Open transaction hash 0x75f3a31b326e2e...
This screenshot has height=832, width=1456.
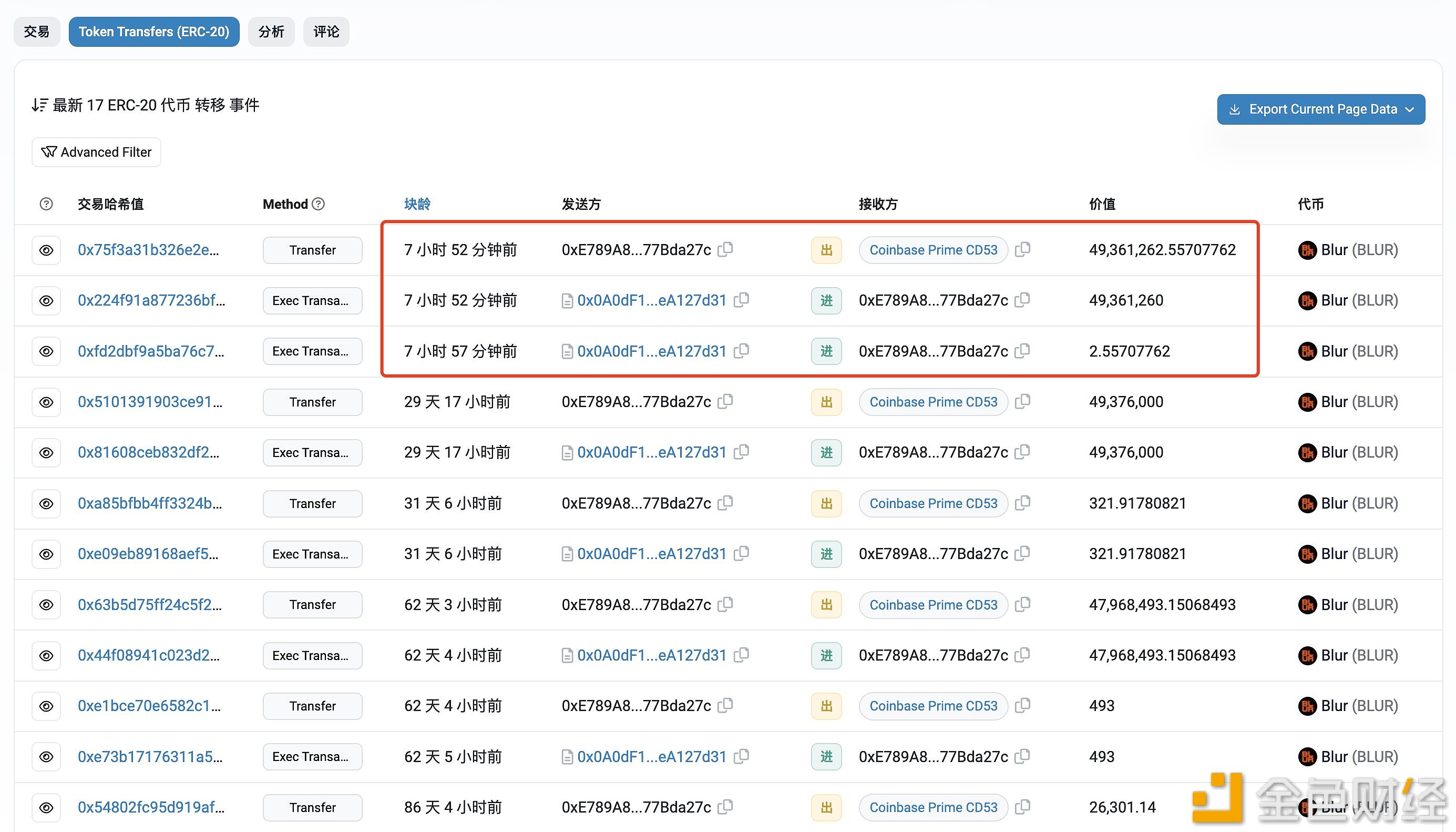148,250
